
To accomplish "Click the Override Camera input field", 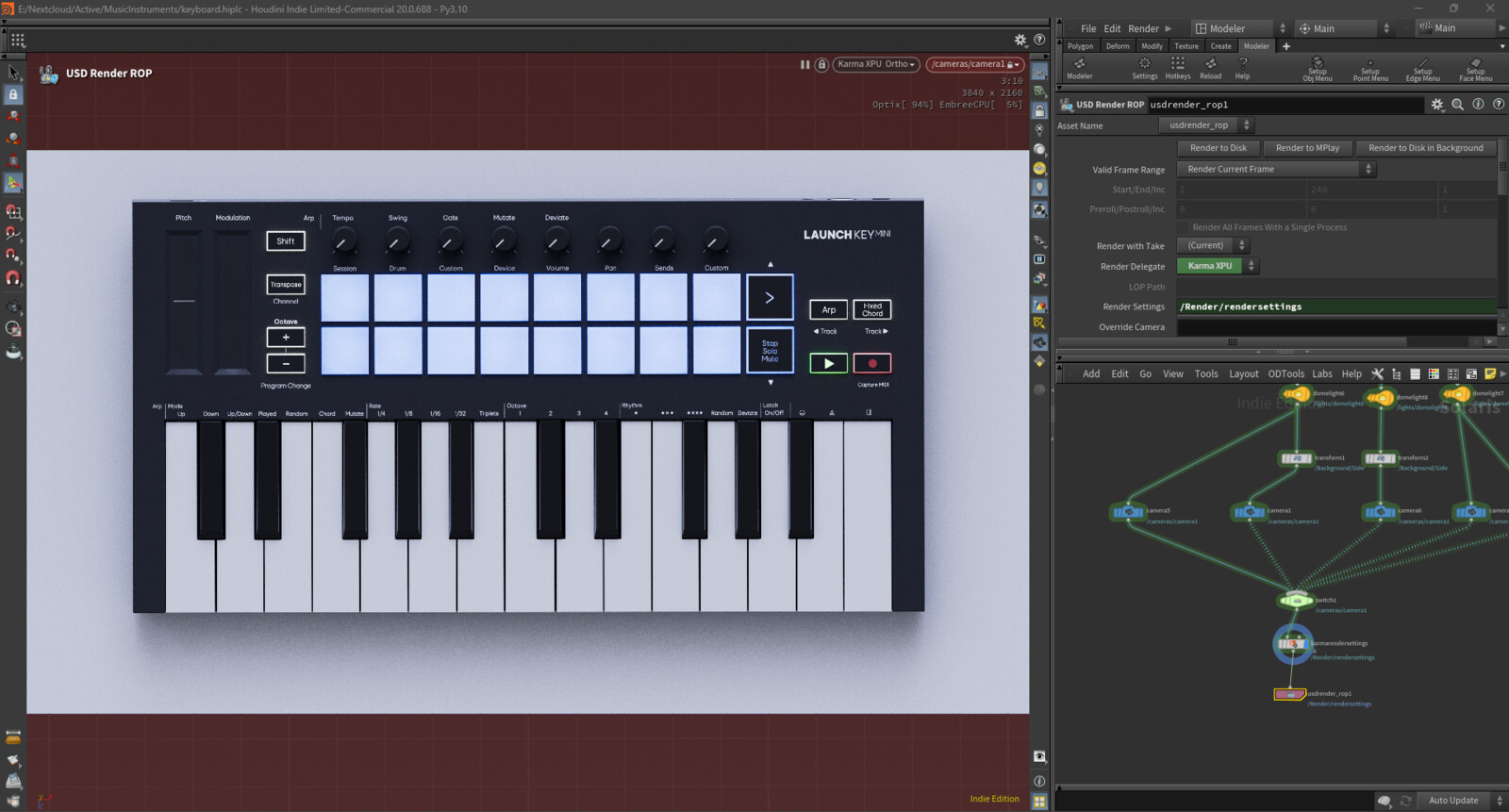I will [1336, 327].
